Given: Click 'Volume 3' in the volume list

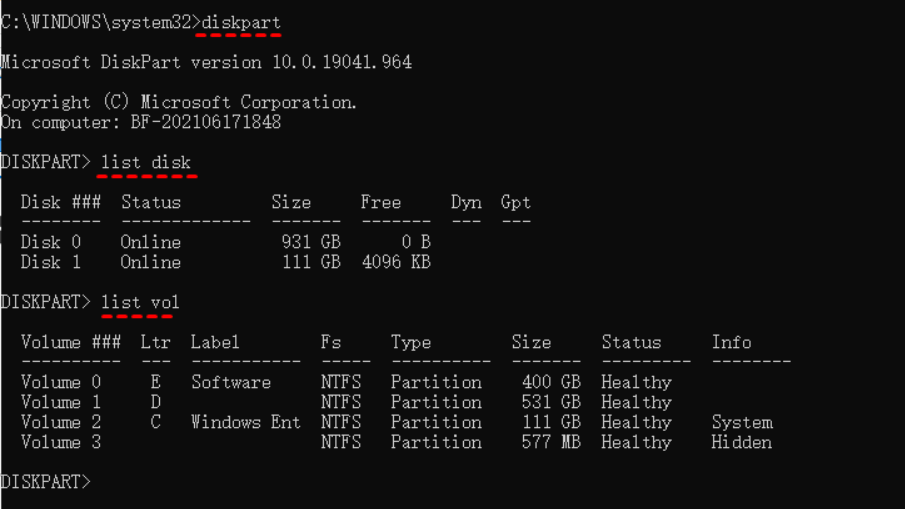Looking at the screenshot, I should pos(61,442).
